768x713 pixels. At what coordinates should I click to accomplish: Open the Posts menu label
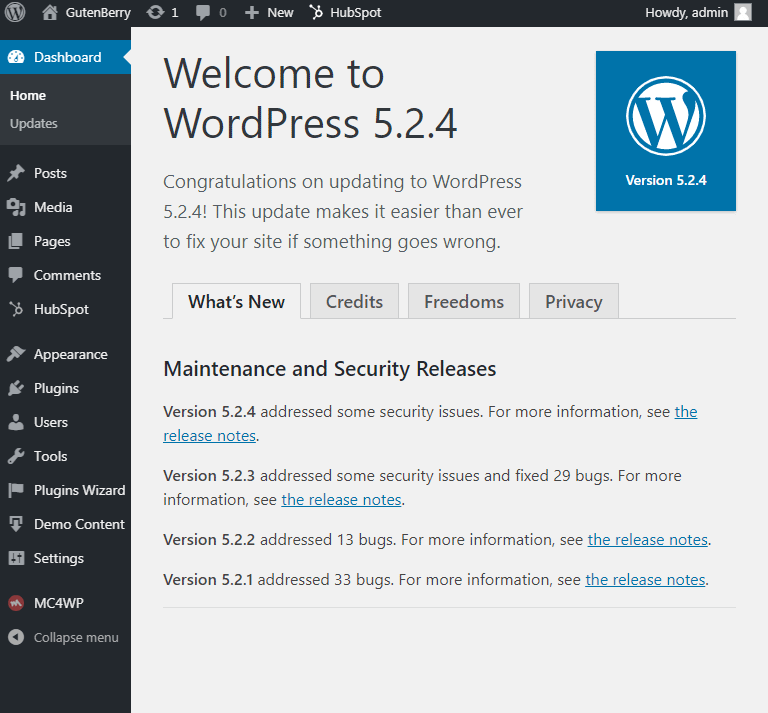[50, 173]
